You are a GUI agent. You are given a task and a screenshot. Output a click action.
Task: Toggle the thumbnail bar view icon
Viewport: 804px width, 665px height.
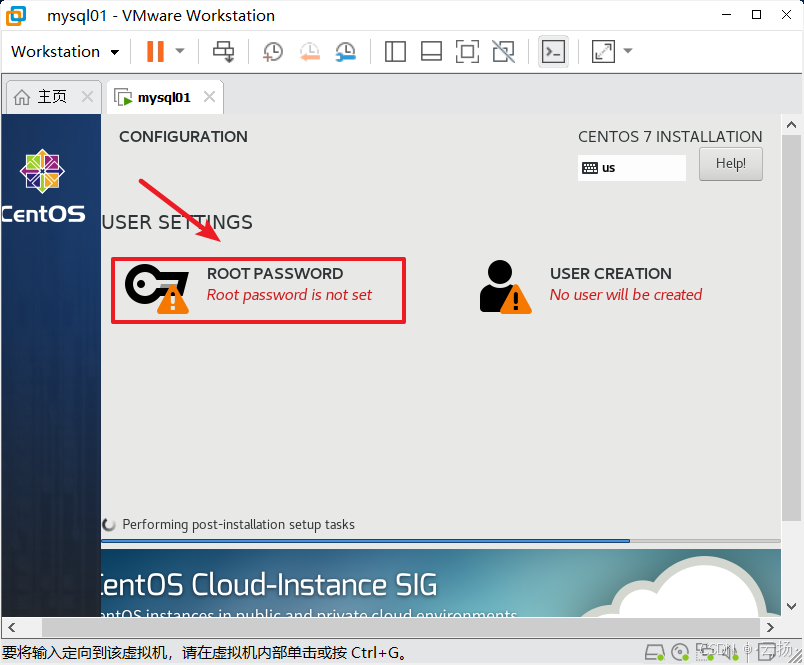431,51
